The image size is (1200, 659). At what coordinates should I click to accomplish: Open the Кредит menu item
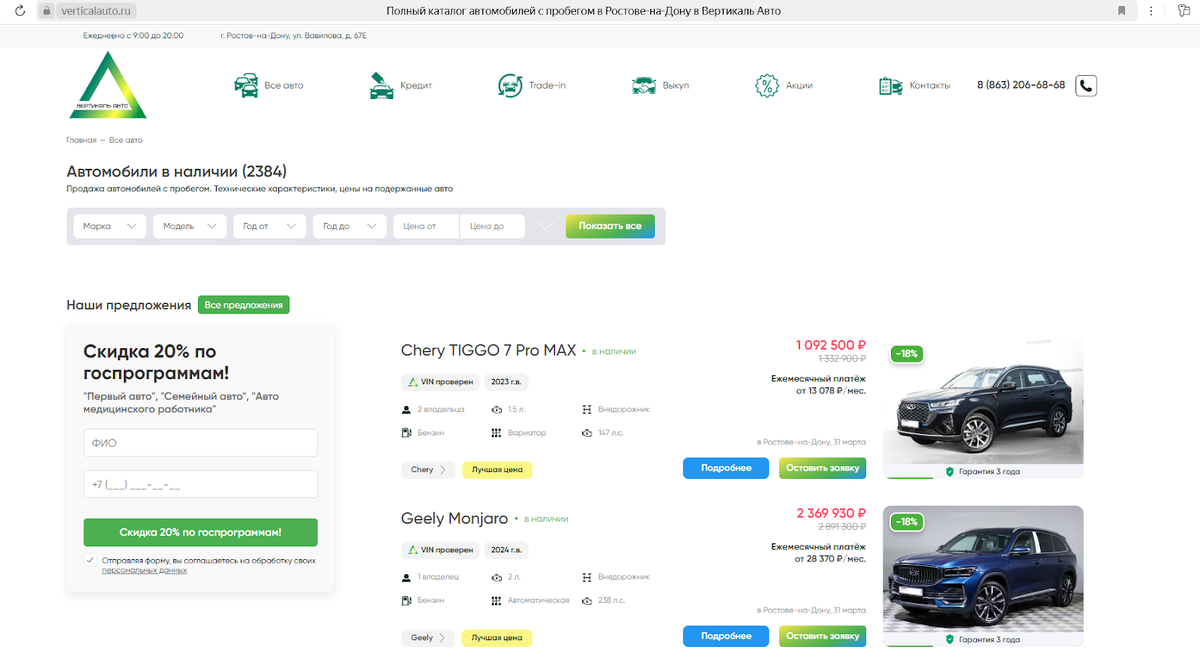point(416,86)
